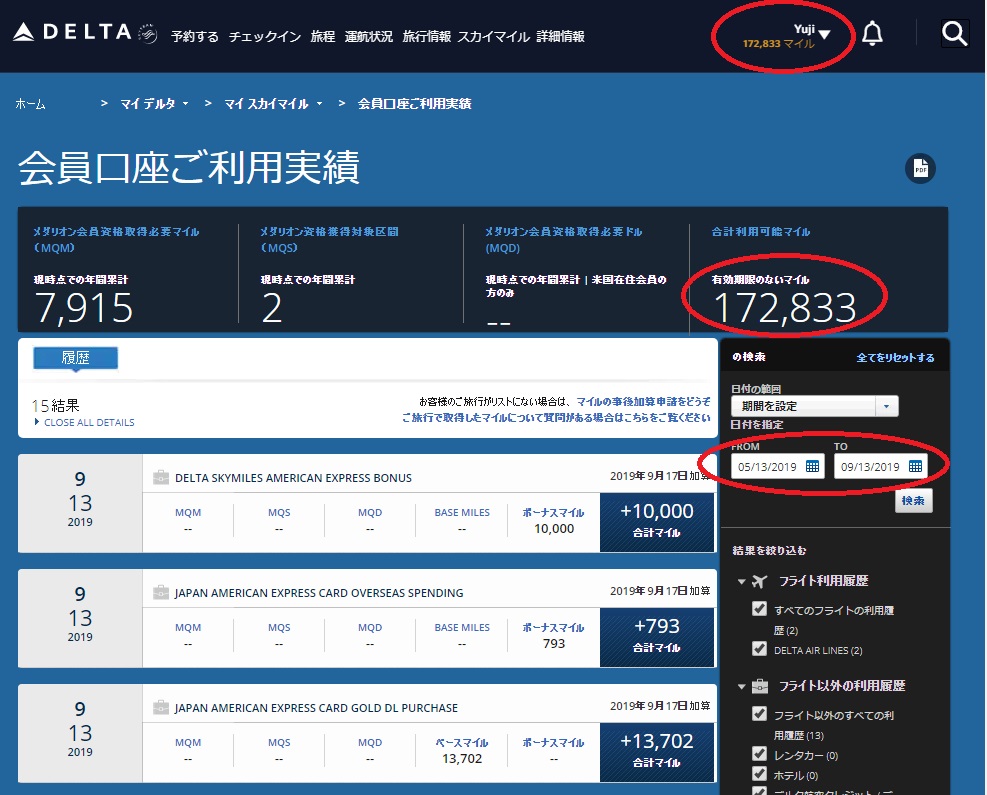Open the notifications bell
Viewport: 987px width, 795px height.
click(x=872, y=35)
